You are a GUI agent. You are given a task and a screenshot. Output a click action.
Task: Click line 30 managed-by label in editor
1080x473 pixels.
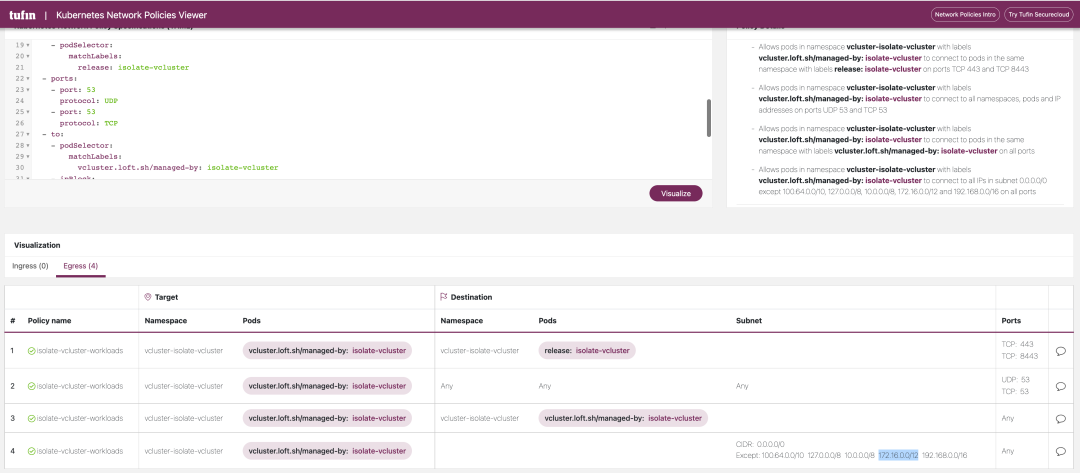(x=178, y=168)
